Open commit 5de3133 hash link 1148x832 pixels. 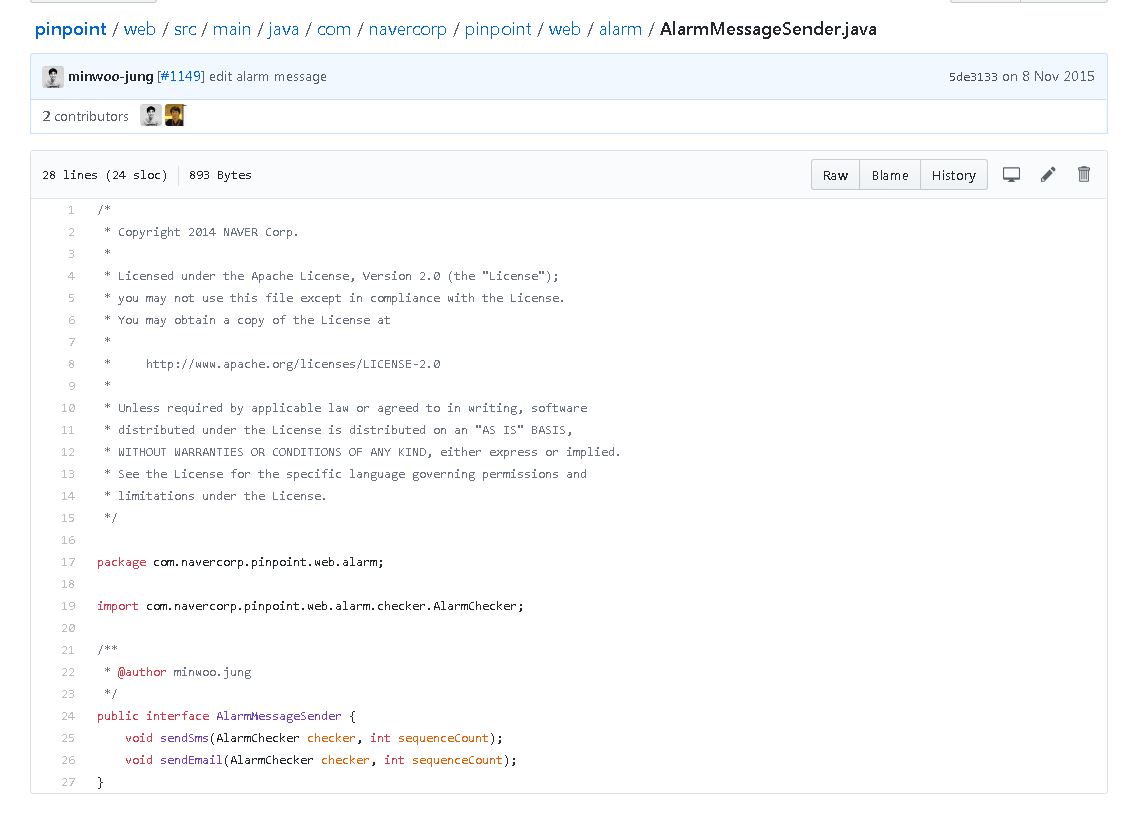(973, 76)
